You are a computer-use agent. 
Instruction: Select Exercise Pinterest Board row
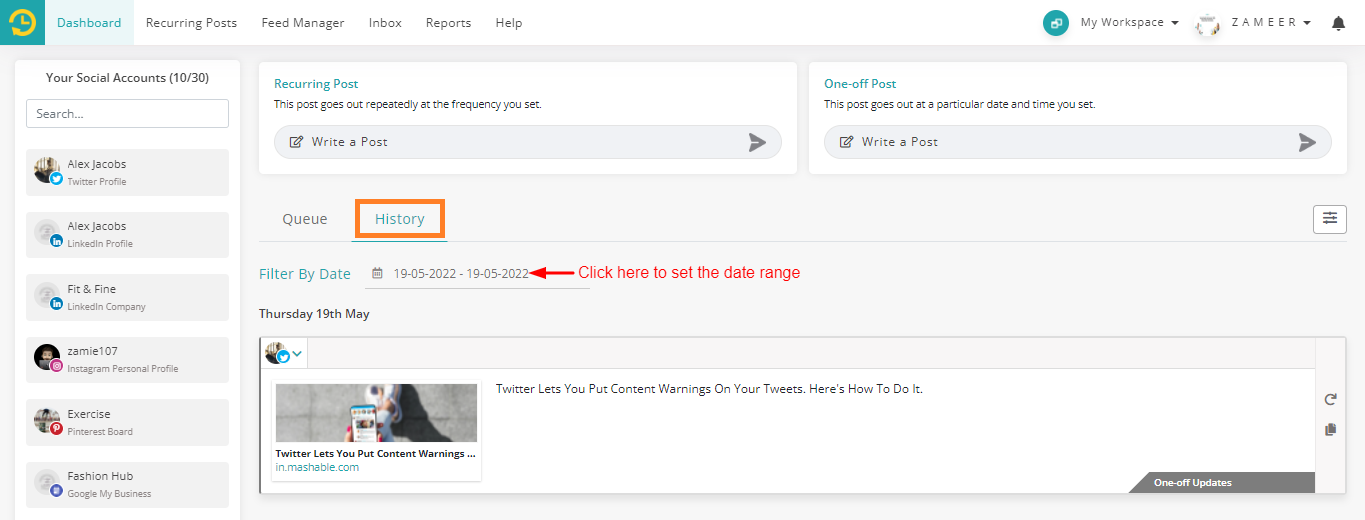pos(127,422)
